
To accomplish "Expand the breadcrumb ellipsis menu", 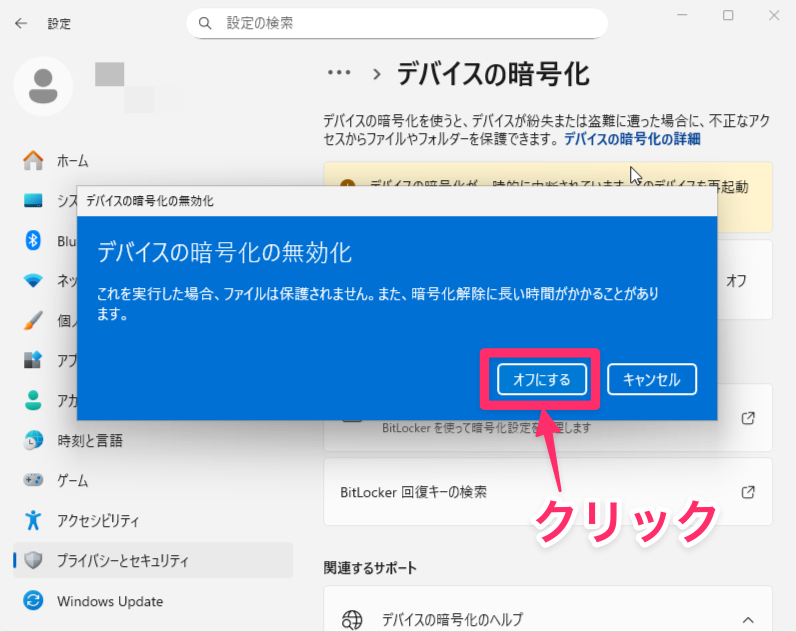I will [x=340, y=73].
